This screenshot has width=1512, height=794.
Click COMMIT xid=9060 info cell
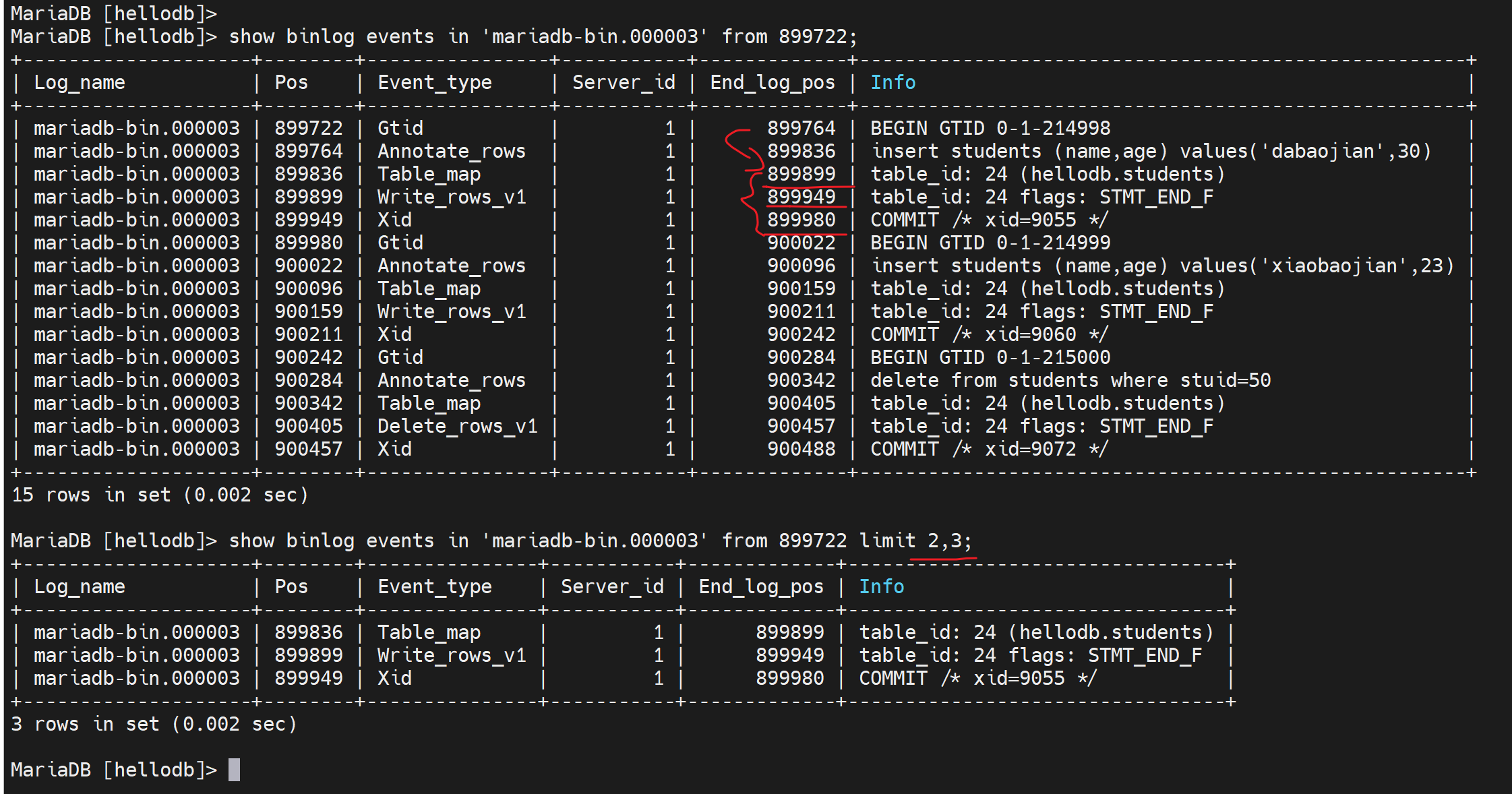tap(988, 334)
